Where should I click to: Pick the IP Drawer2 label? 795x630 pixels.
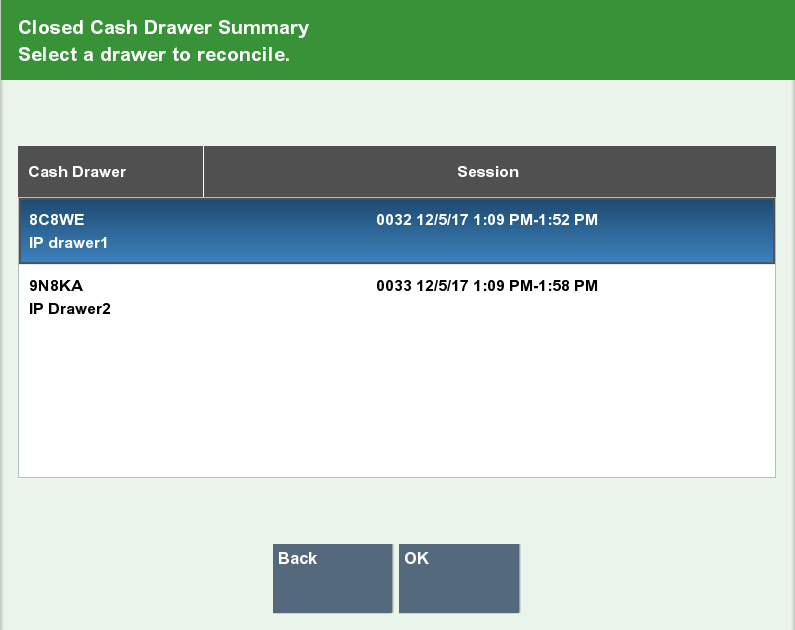69,309
